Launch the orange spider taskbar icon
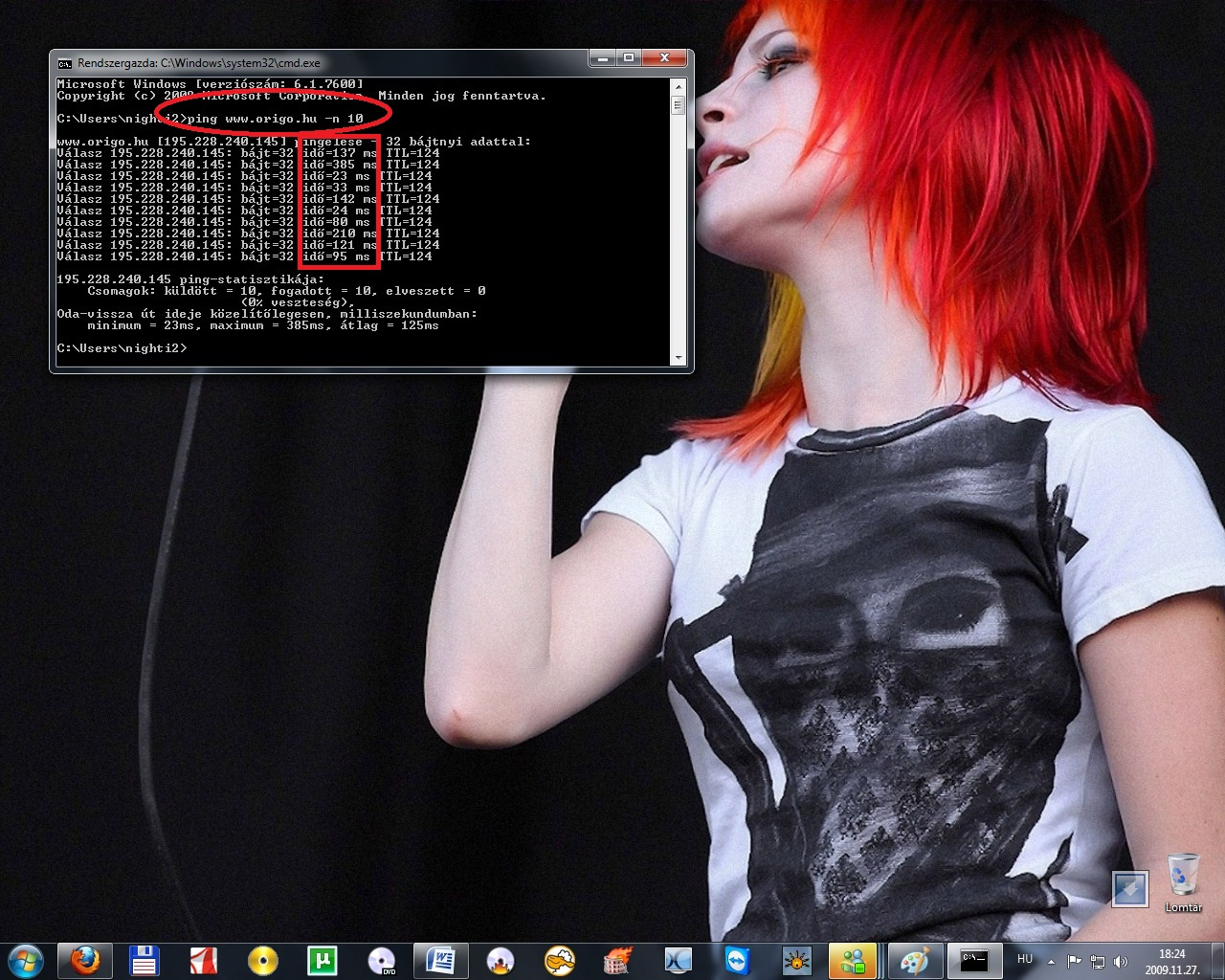 coord(797,960)
